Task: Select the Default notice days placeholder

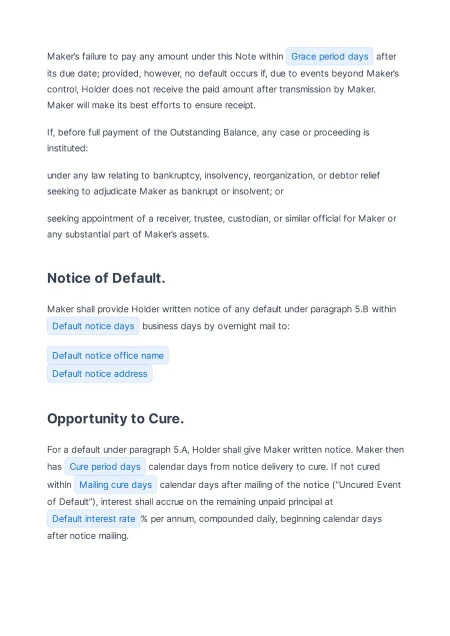Action: (x=93, y=326)
